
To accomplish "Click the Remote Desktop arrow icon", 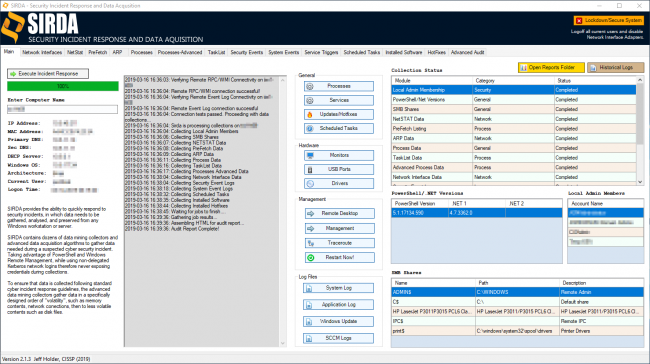I will point(310,214).
